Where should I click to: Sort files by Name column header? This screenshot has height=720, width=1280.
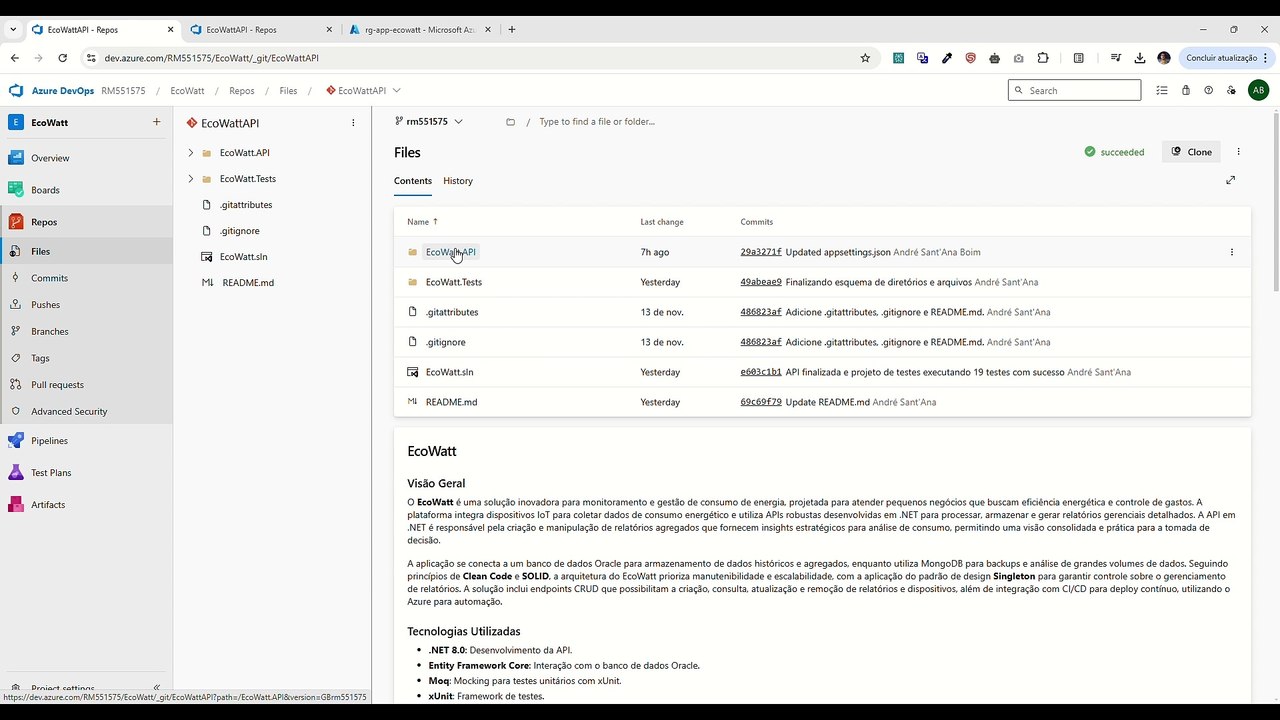pyautogui.click(x=422, y=222)
